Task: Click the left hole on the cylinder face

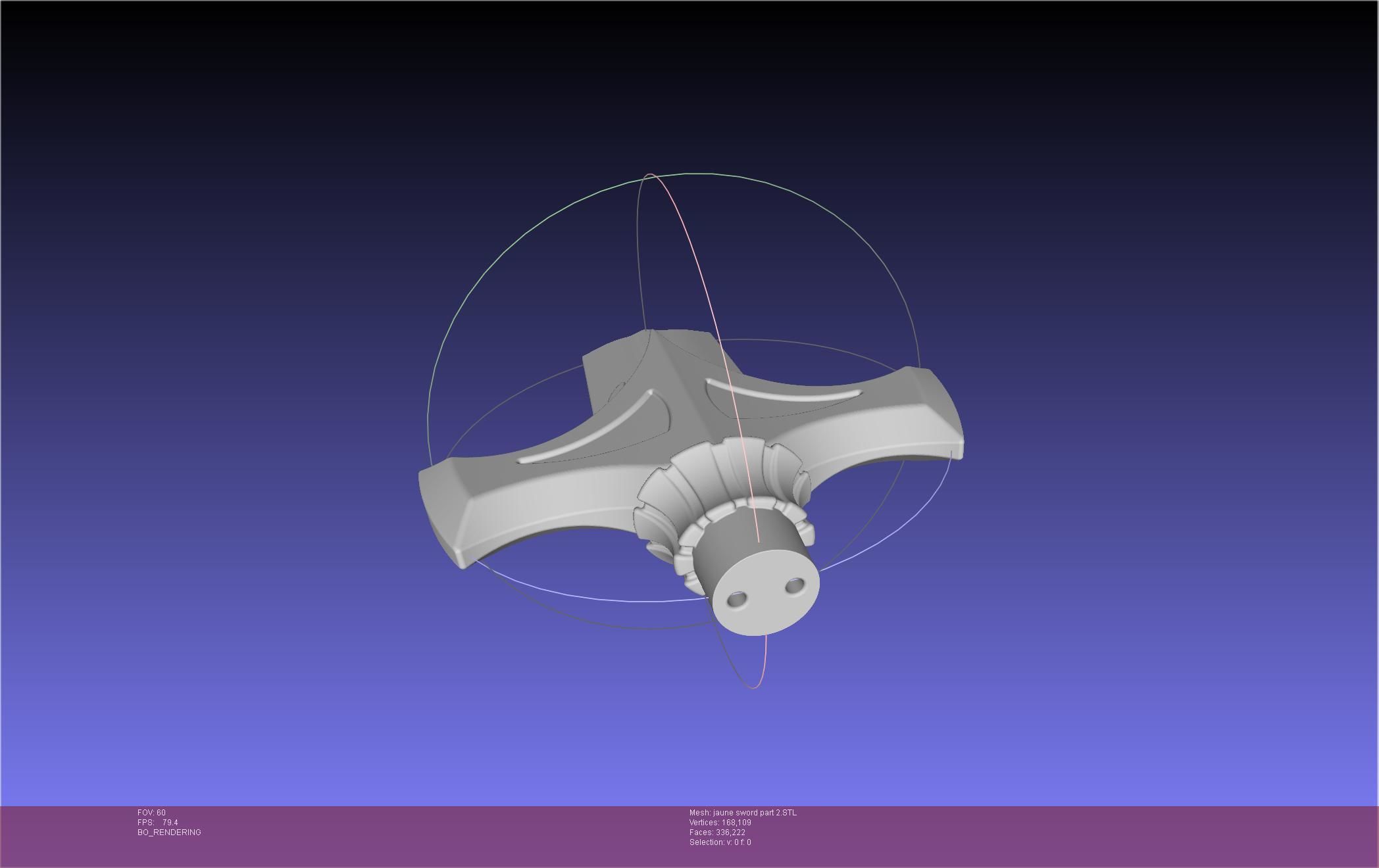Action: point(738,599)
